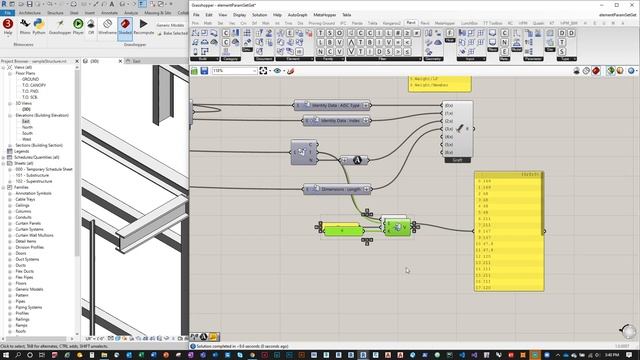The width and height of the screenshot is (640, 360).
Task: Click the orange sphere preview settings icon
Action: tap(620, 71)
